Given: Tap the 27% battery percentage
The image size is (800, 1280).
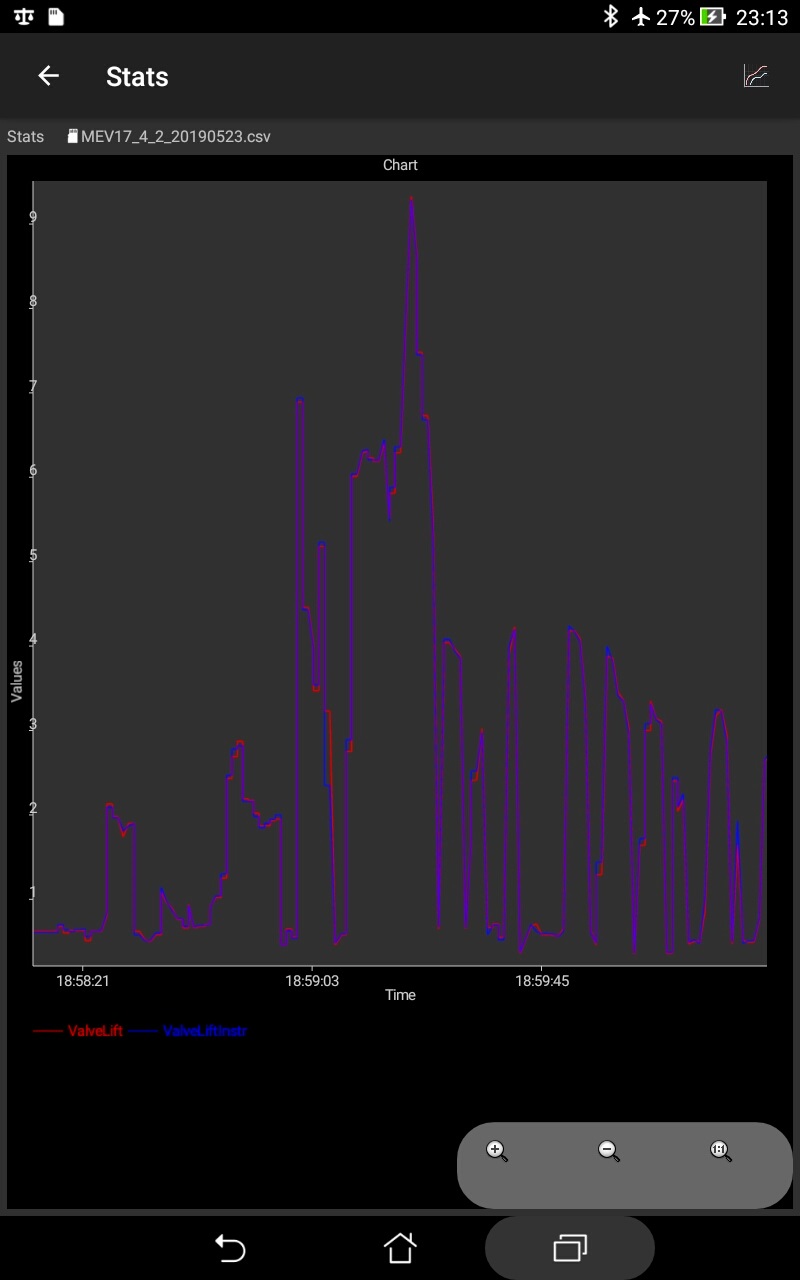Looking at the screenshot, I should (675, 17).
